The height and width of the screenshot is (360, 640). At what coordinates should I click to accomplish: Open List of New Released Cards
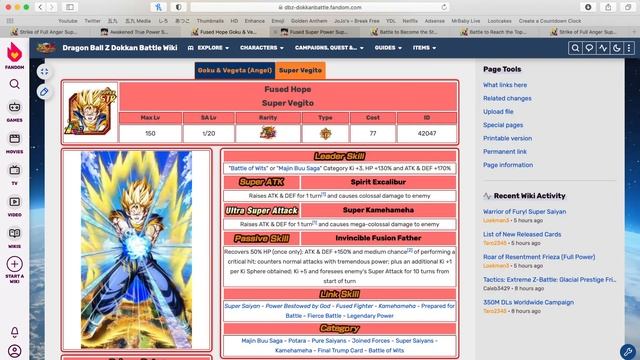click(522, 234)
